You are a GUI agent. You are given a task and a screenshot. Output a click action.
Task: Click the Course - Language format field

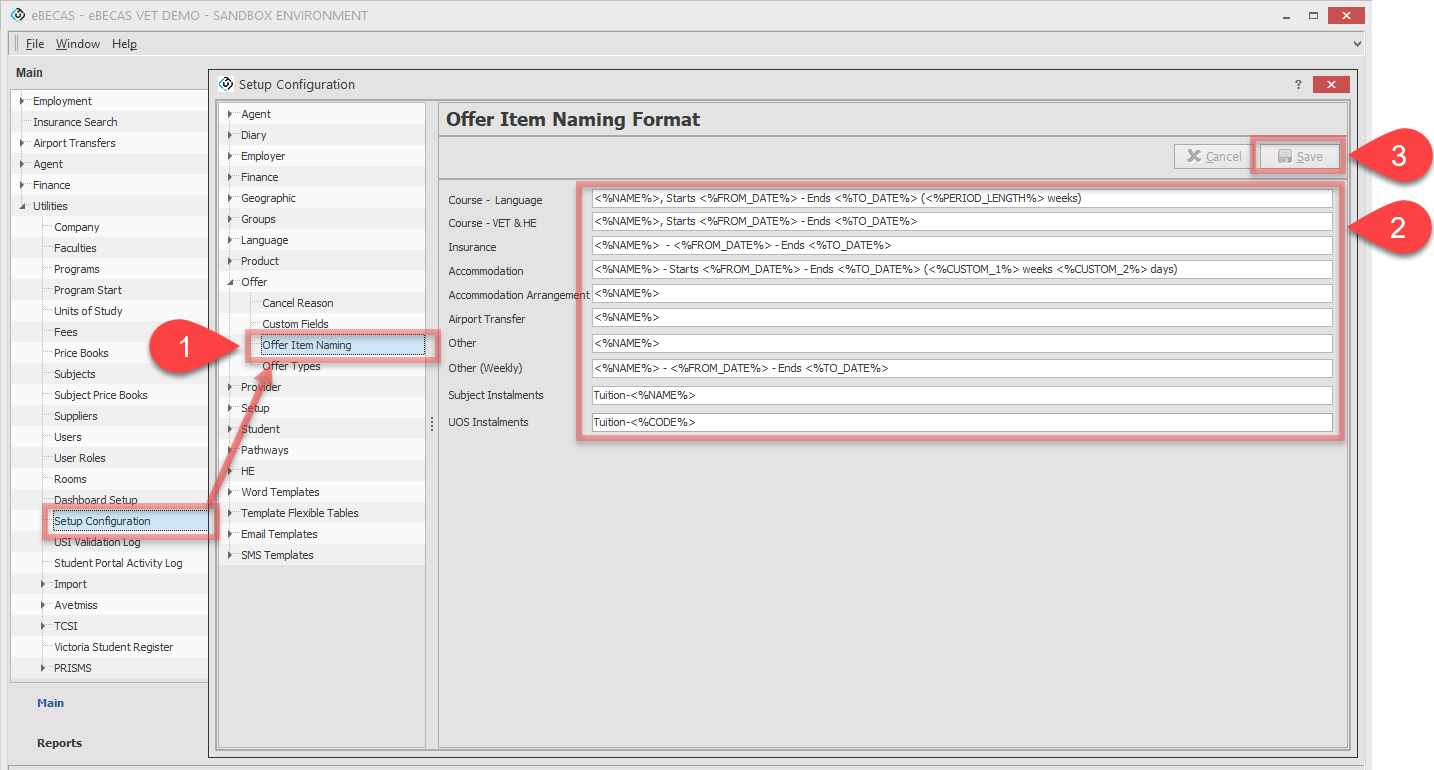[x=962, y=198]
